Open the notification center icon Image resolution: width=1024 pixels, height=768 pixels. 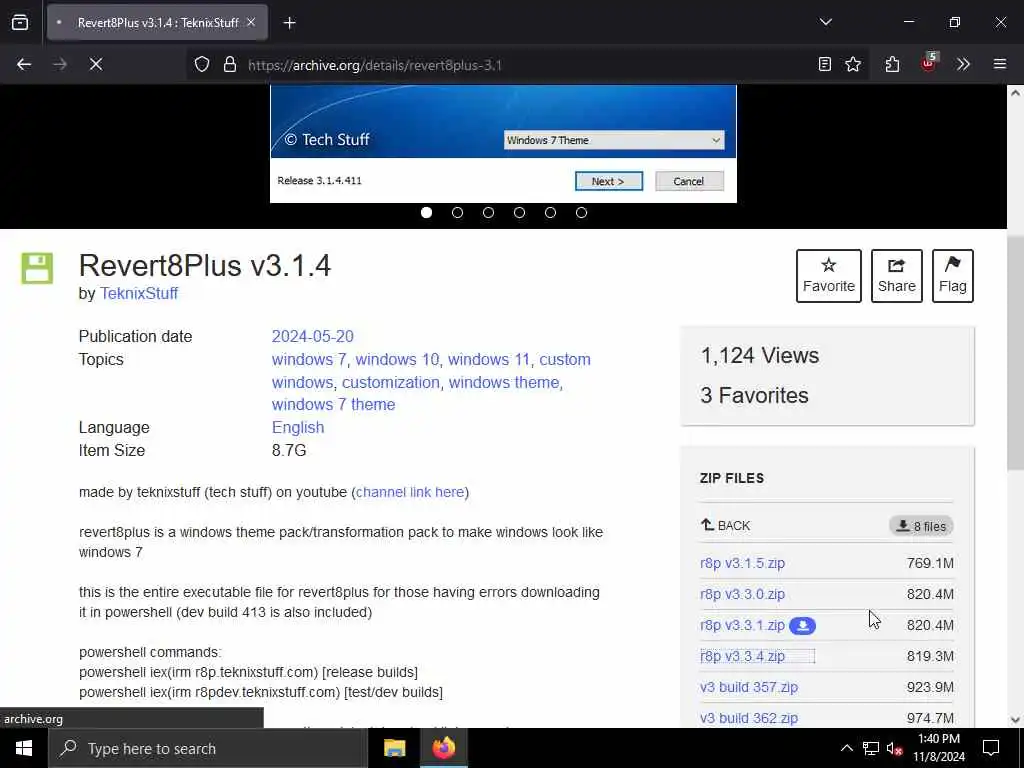(991, 748)
